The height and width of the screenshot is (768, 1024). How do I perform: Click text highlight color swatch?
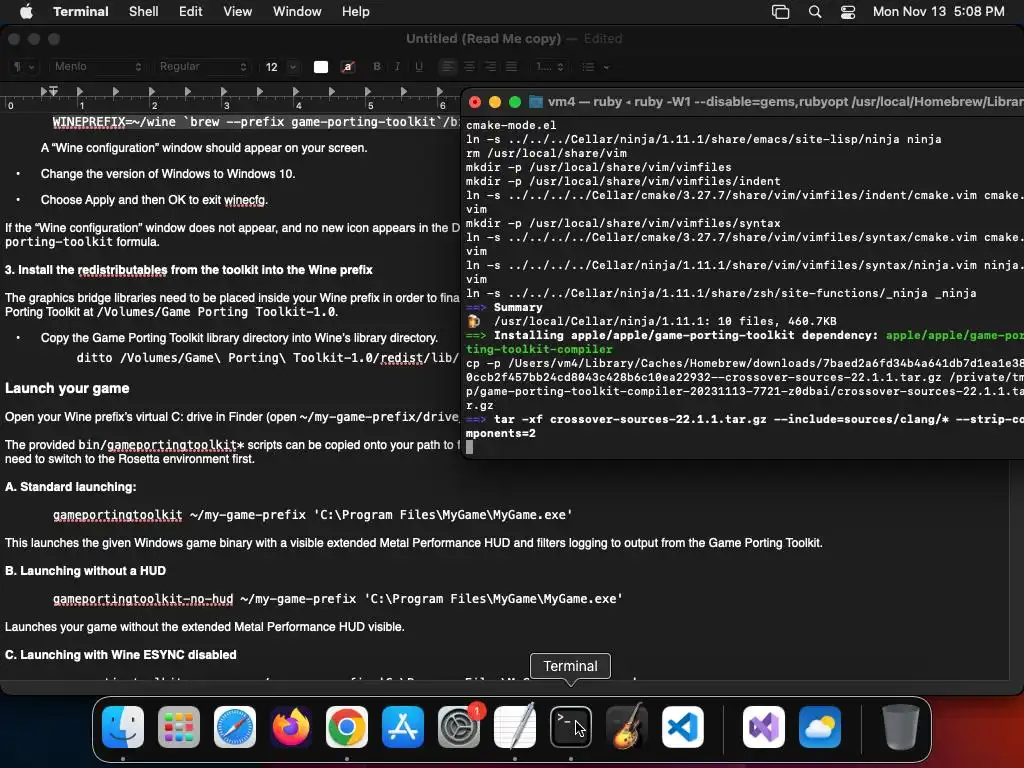(348, 67)
